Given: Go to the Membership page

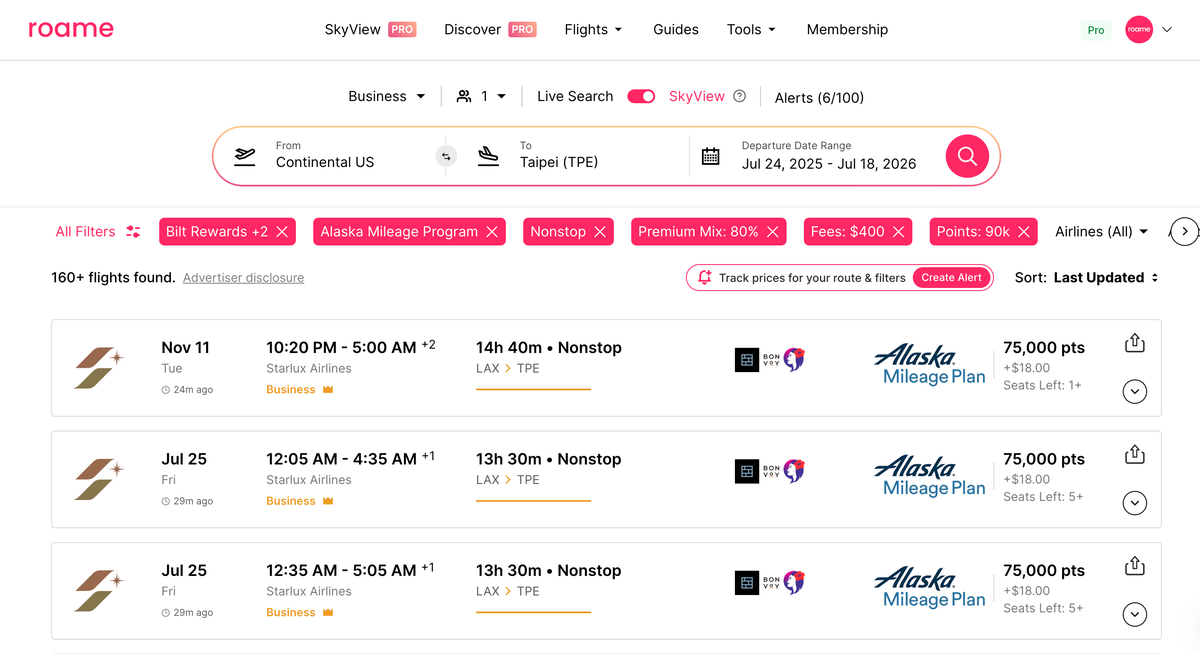Looking at the screenshot, I should click(847, 30).
